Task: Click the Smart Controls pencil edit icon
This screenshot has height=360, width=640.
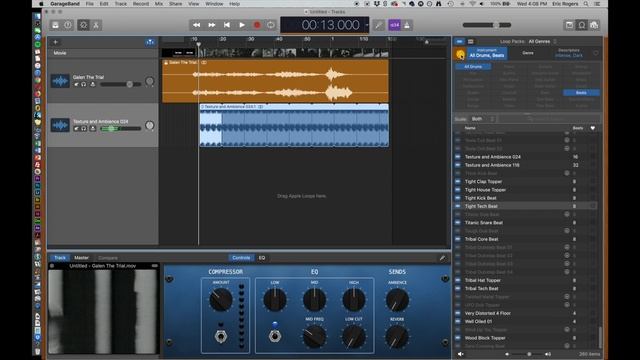Action: pos(442,258)
